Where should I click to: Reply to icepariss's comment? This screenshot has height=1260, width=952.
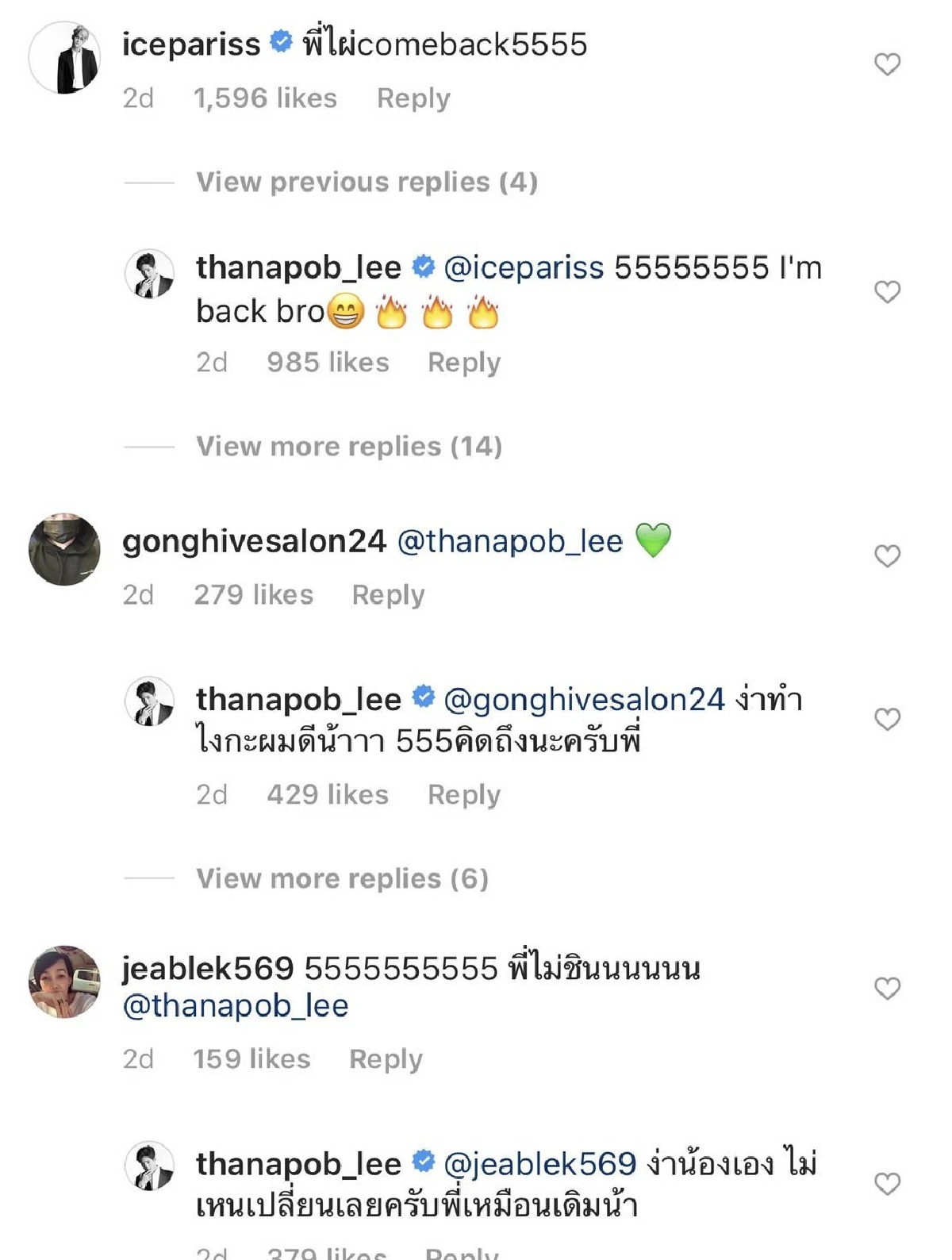(413, 98)
